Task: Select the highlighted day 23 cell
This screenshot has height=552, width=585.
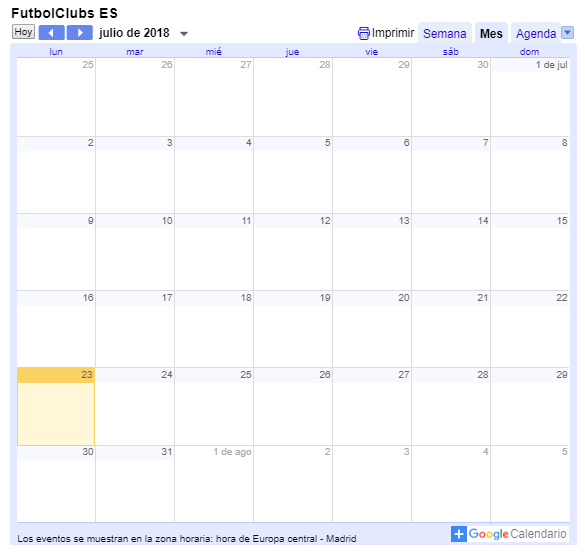Action: 56,407
